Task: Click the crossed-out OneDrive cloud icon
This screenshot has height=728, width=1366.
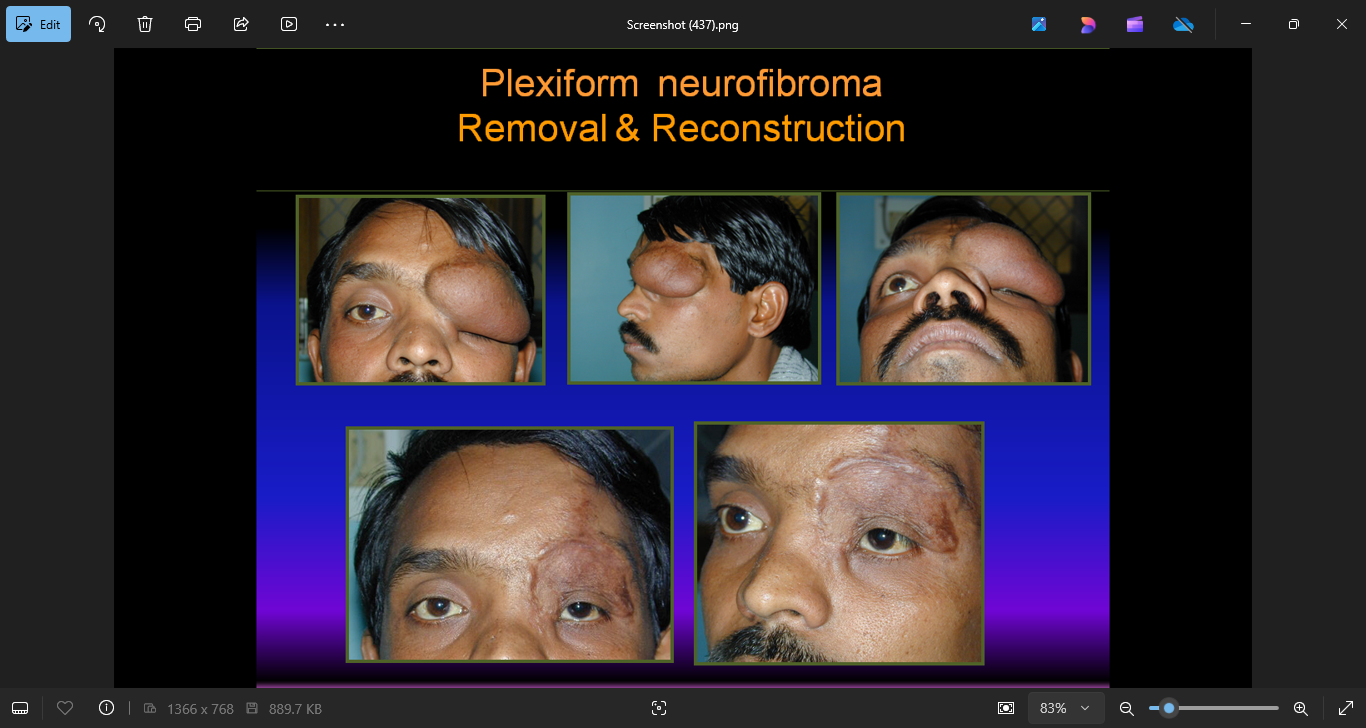Action: (x=1183, y=24)
